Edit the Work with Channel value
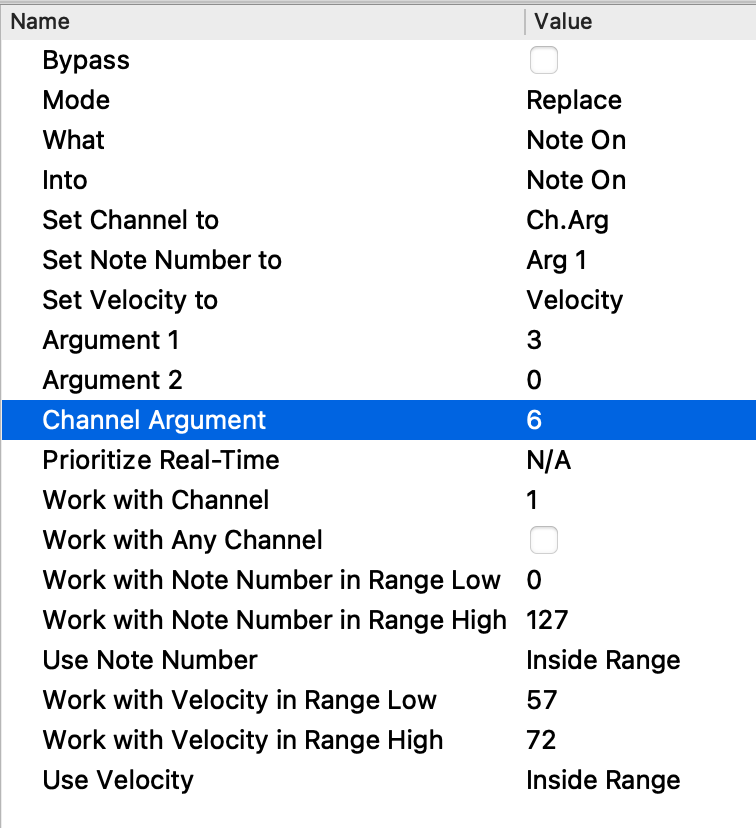Viewport: 756px width, 828px height. click(533, 500)
